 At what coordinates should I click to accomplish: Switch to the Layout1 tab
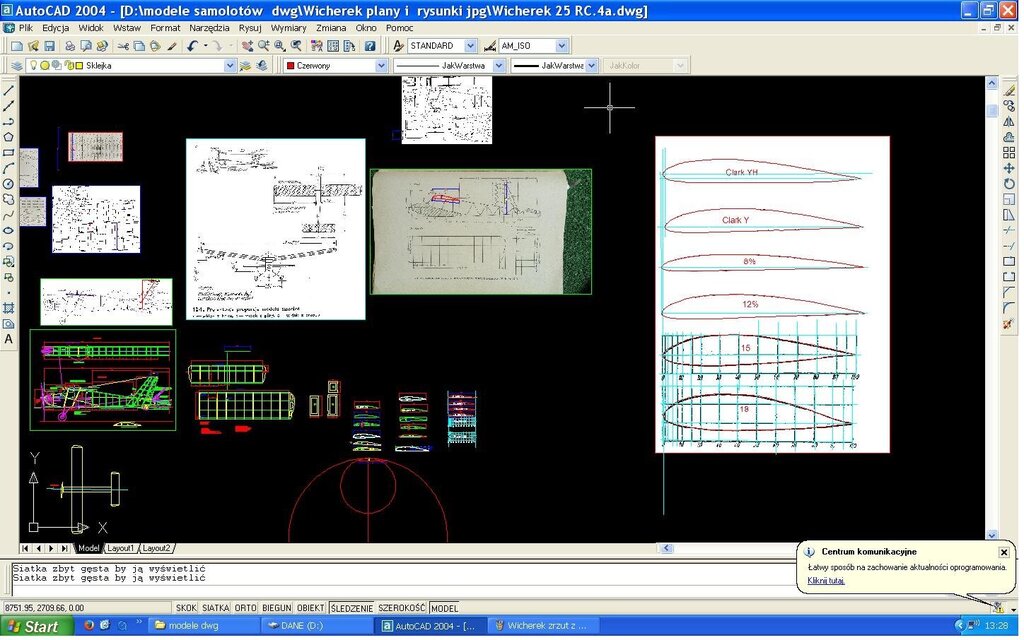(x=121, y=548)
